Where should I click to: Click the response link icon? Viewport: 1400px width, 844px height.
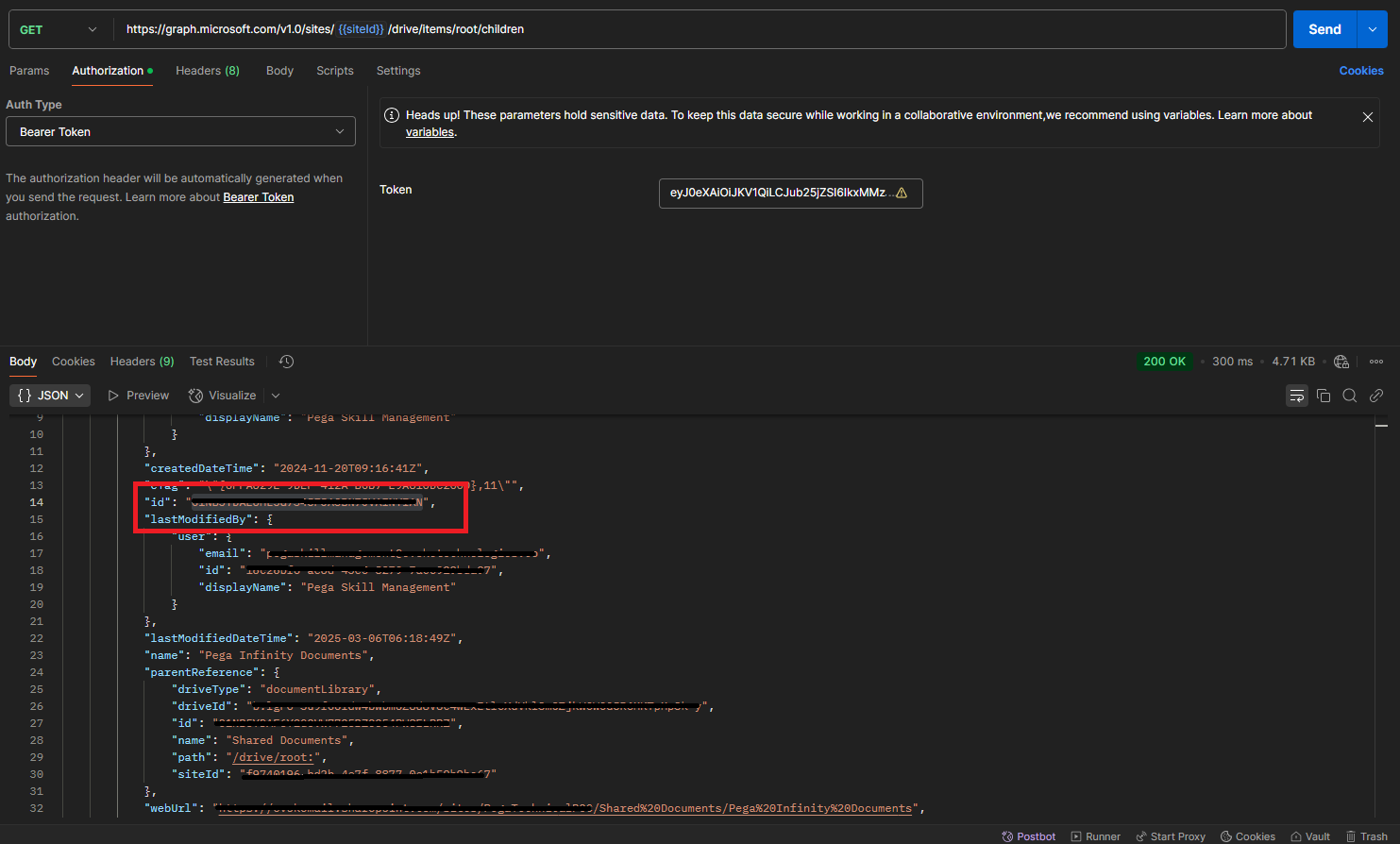(1376, 396)
